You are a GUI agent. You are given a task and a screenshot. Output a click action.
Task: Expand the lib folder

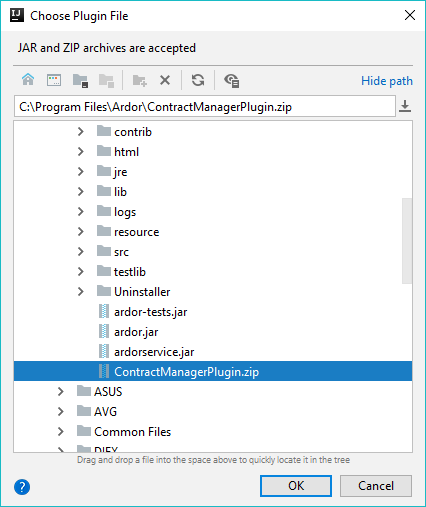80,192
